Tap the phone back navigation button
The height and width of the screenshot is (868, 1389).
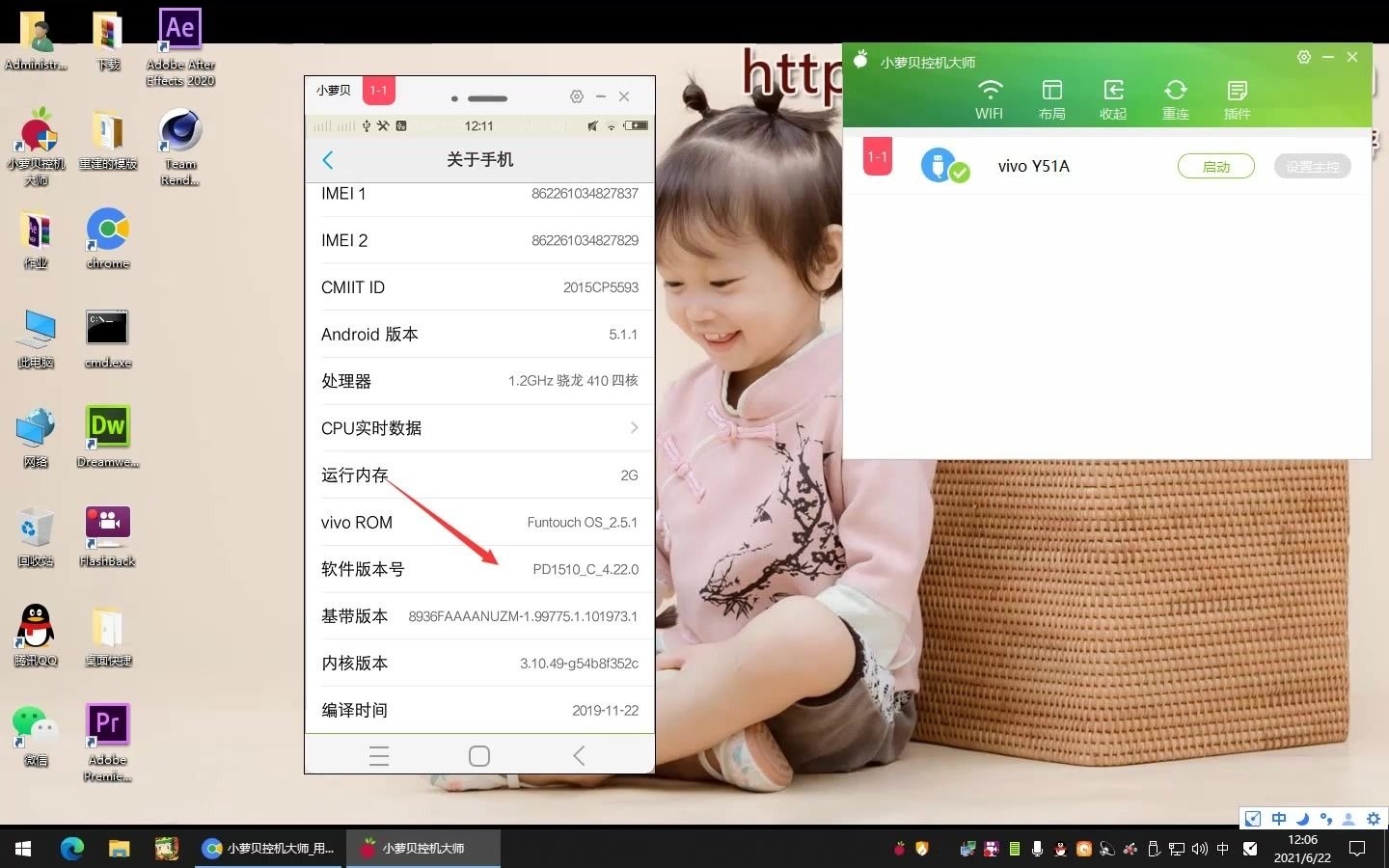(x=579, y=756)
